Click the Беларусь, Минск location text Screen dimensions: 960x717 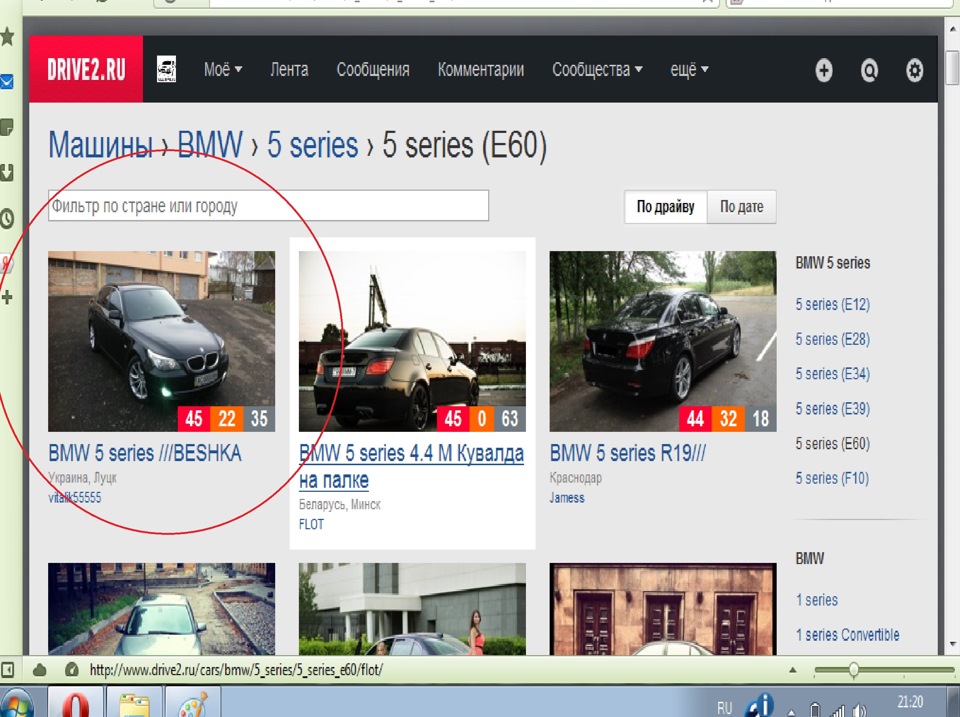tap(340, 505)
